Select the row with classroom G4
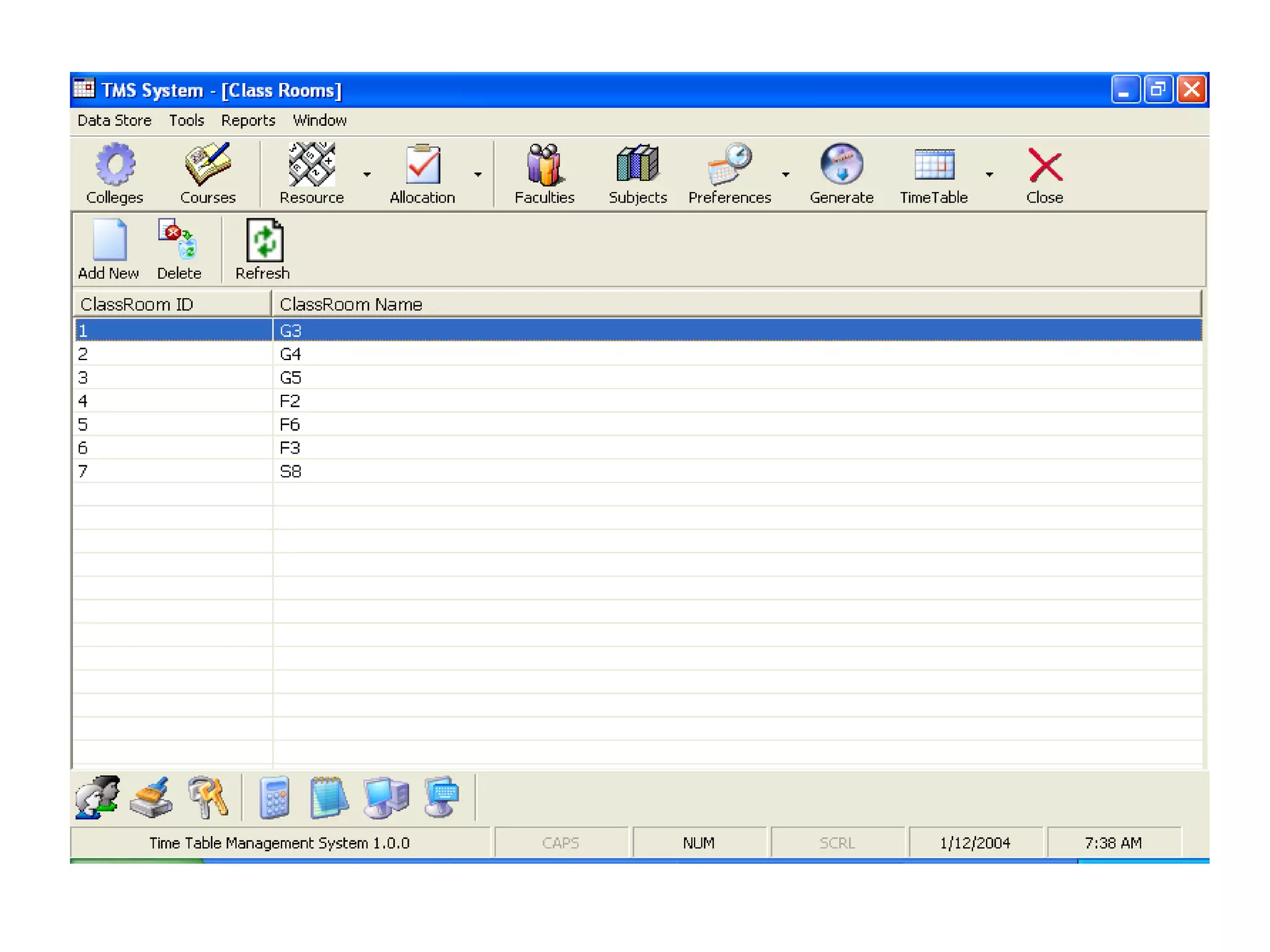 tap(637, 354)
